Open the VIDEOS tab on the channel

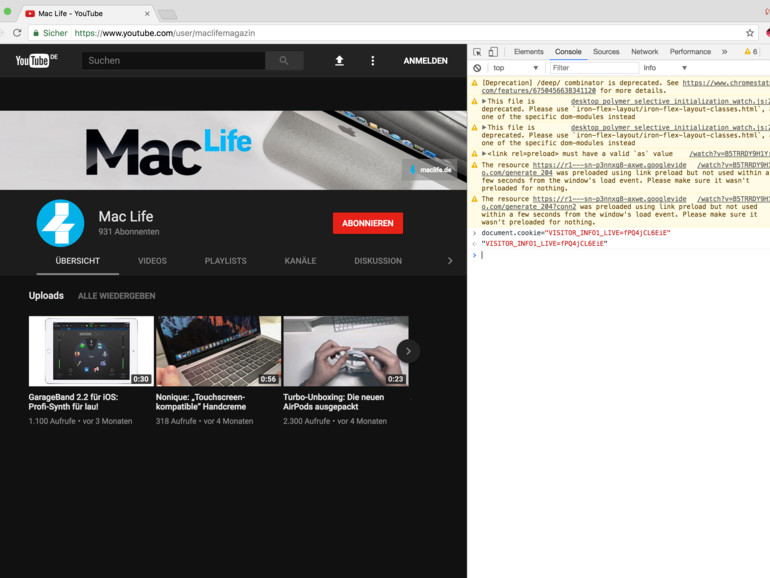(152, 261)
